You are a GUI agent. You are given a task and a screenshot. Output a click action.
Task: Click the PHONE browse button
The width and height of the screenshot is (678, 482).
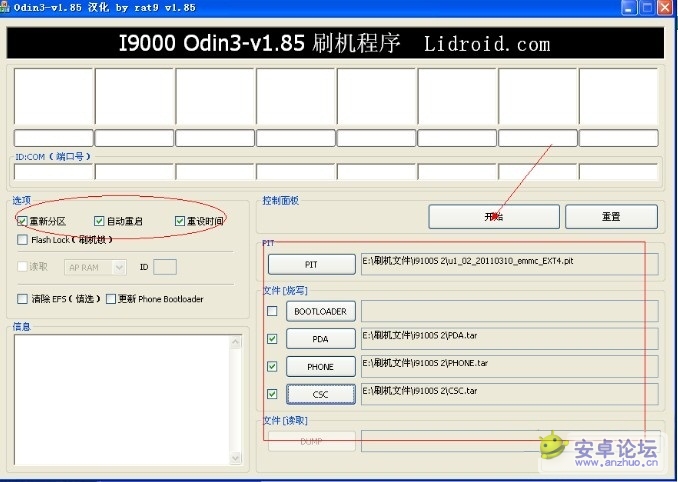click(x=321, y=367)
